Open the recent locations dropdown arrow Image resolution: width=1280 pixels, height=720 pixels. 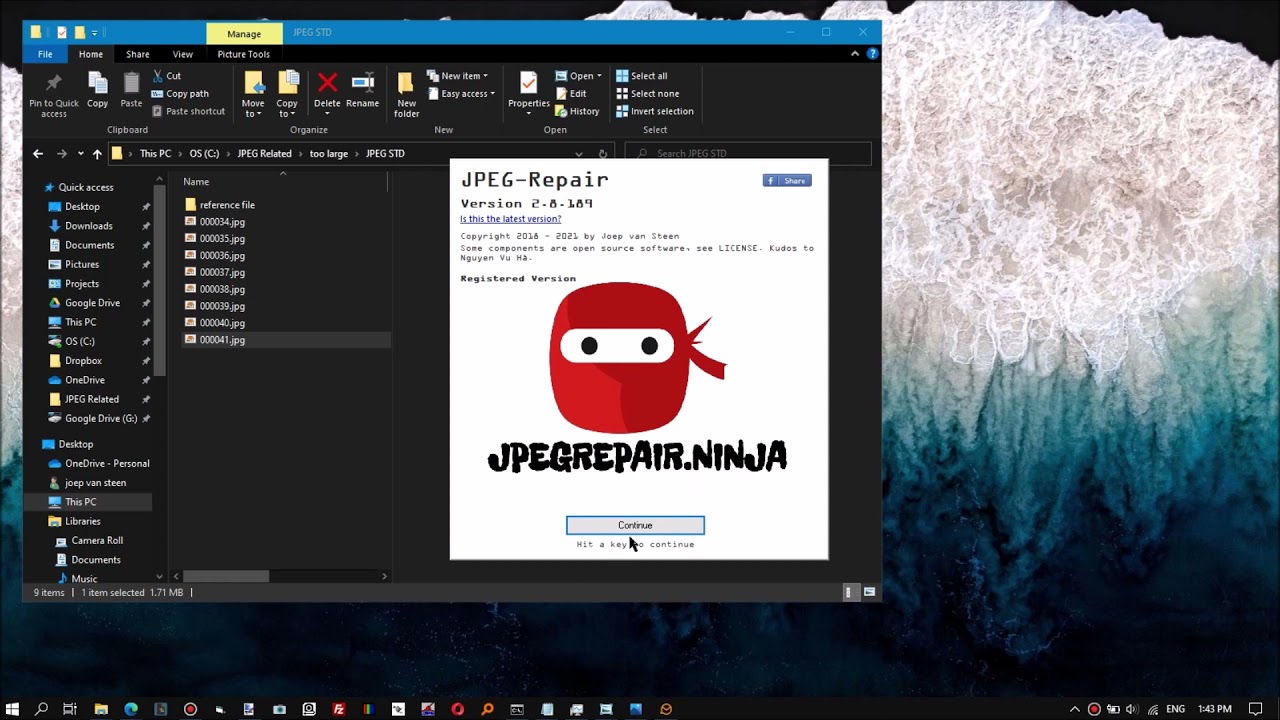click(x=80, y=154)
